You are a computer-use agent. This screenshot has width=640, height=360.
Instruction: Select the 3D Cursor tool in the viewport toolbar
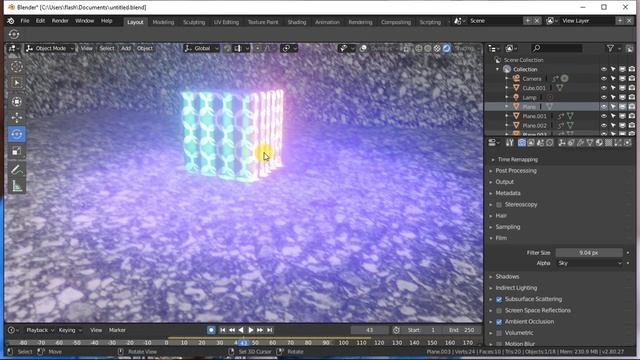tap(16, 67)
